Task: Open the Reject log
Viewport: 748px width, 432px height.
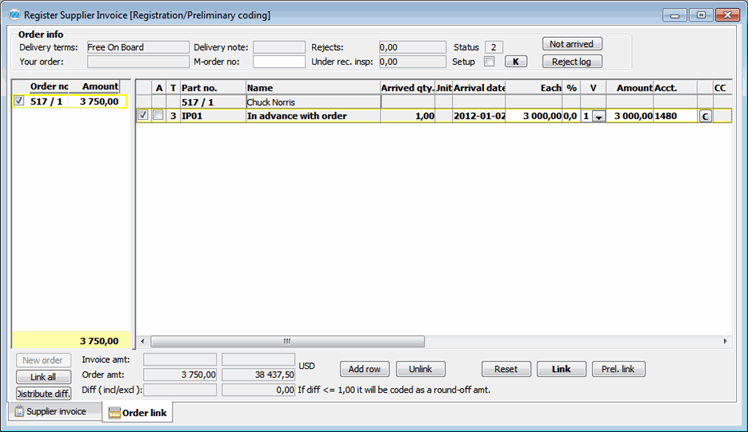Action: click(572, 61)
